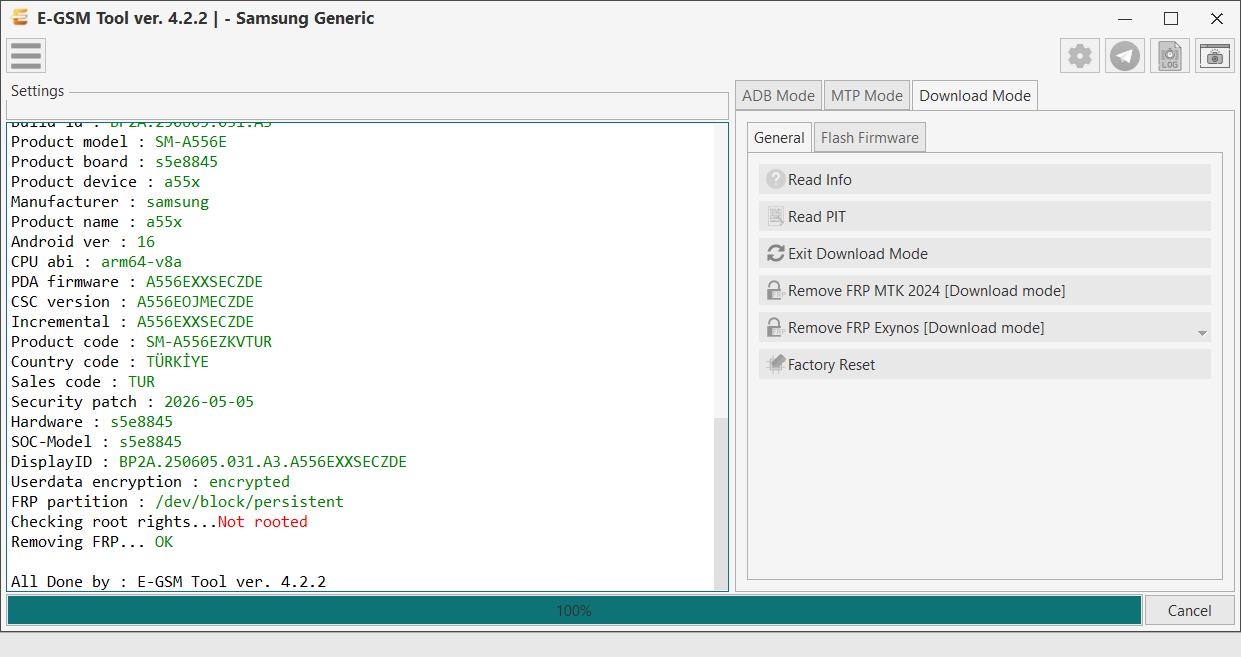The height and width of the screenshot is (657, 1241).
Task: Click the Settings group label
Action: (x=37, y=91)
